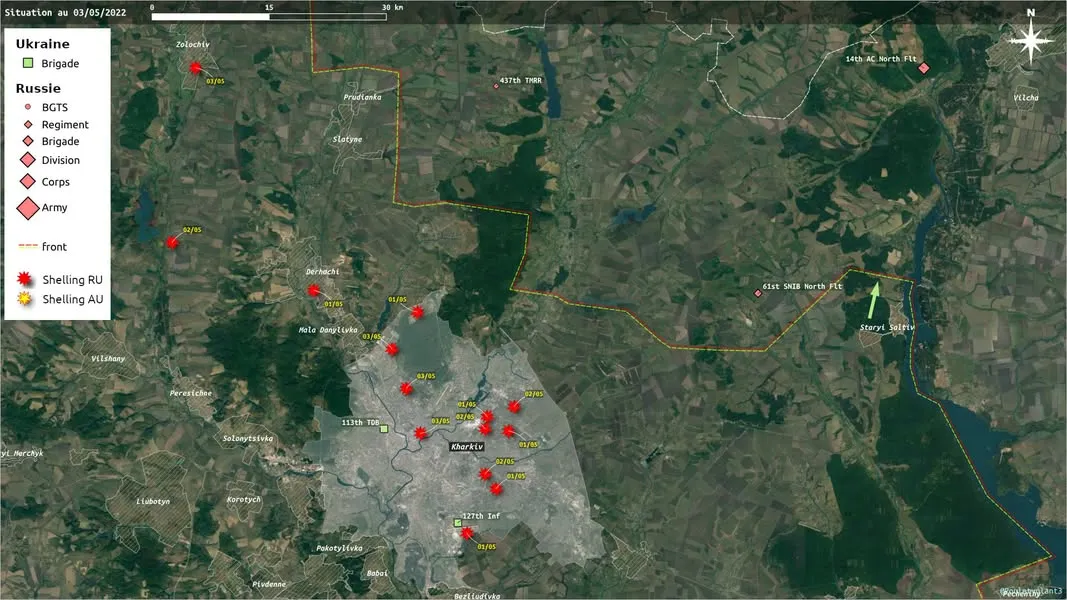Select the 127th Inf green brigade square

click(x=457, y=522)
